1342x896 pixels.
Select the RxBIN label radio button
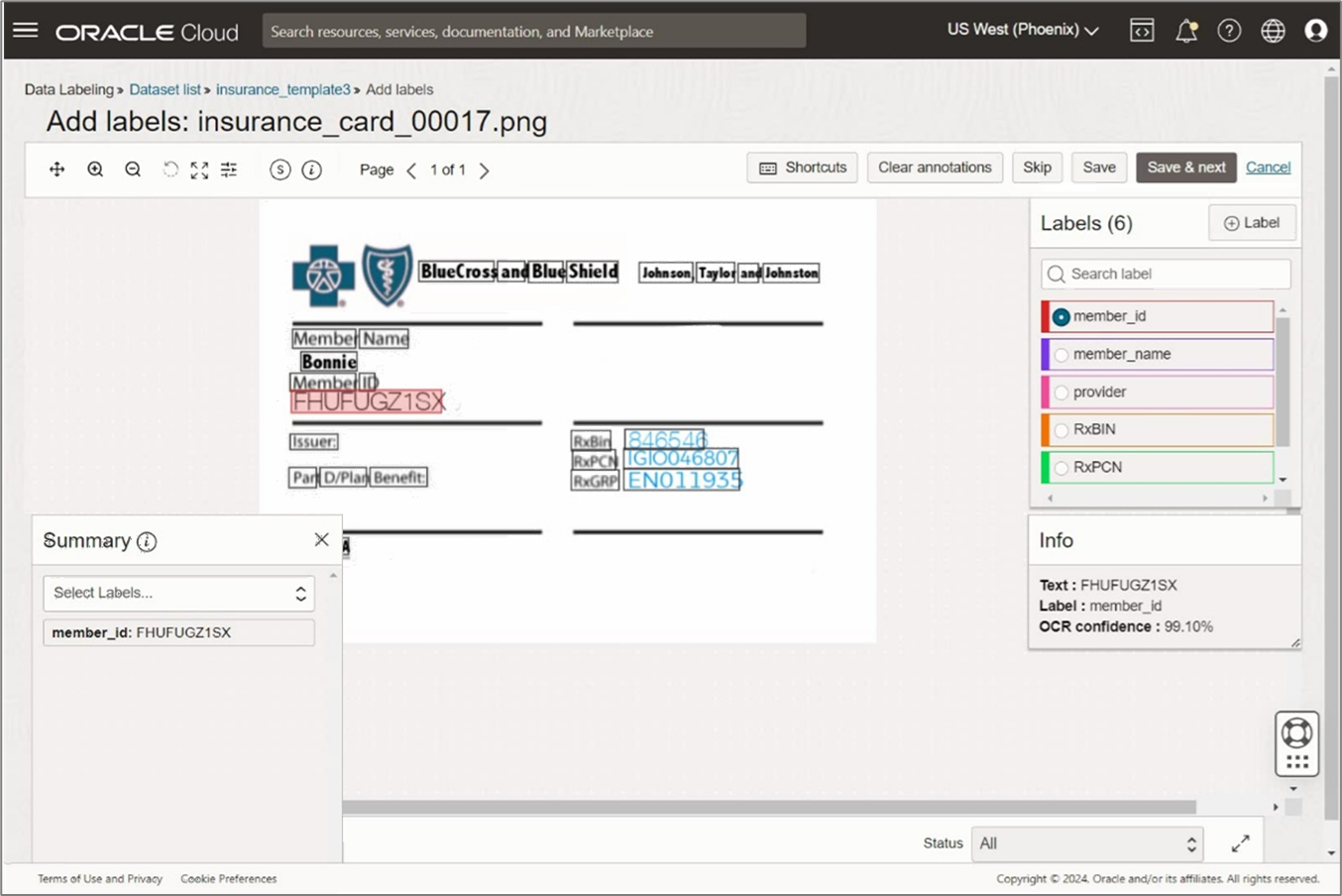(x=1061, y=429)
